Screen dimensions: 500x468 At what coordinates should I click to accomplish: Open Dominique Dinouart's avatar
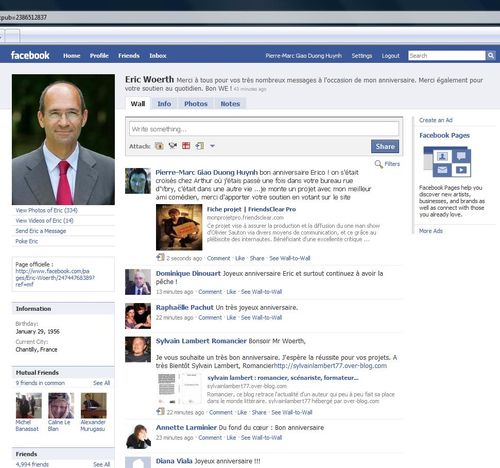pyautogui.click(x=138, y=282)
